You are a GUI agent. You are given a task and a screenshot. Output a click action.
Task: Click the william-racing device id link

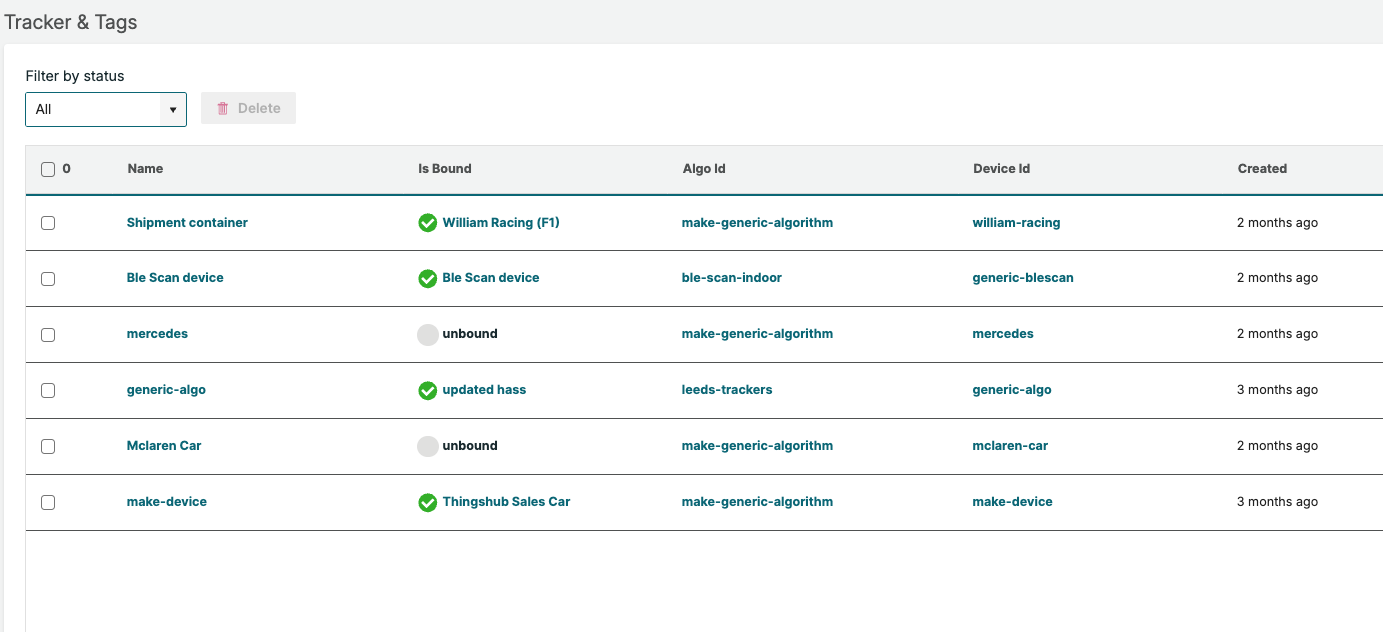tap(1016, 223)
